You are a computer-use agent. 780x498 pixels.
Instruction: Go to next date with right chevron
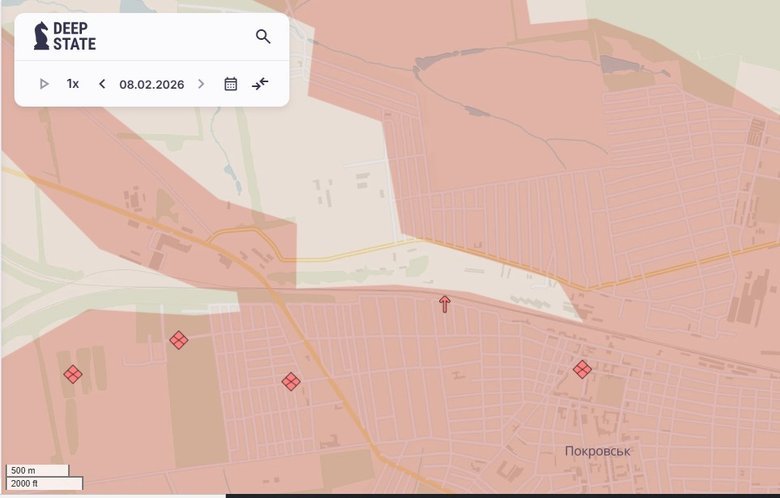(201, 84)
